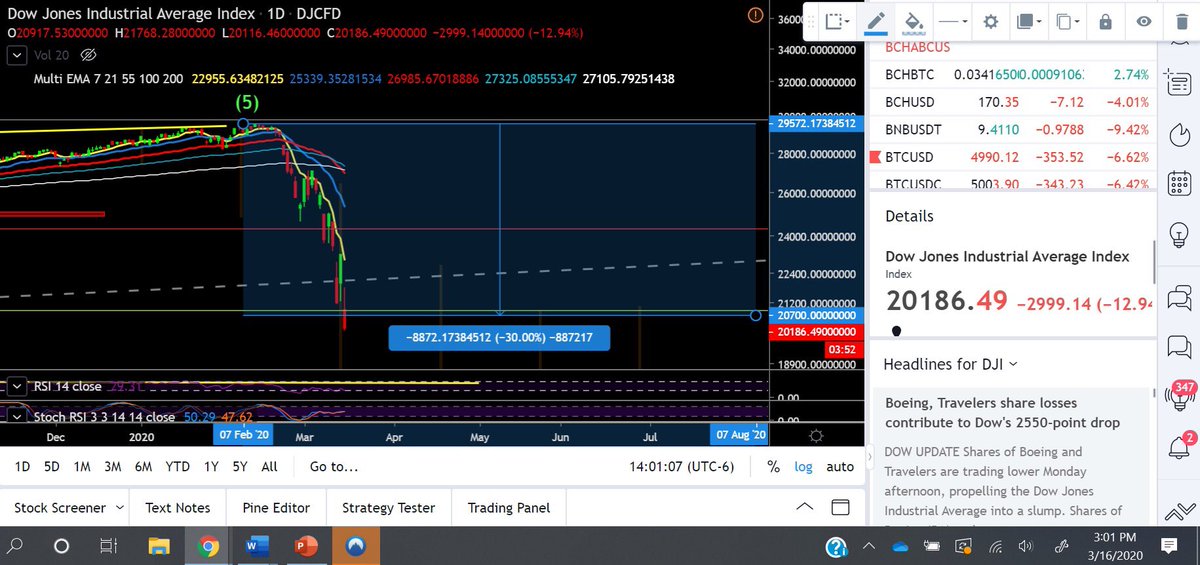Click the 07 Feb '20 time axis marker
The height and width of the screenshot is (565, 1200).
pos(243,435)
